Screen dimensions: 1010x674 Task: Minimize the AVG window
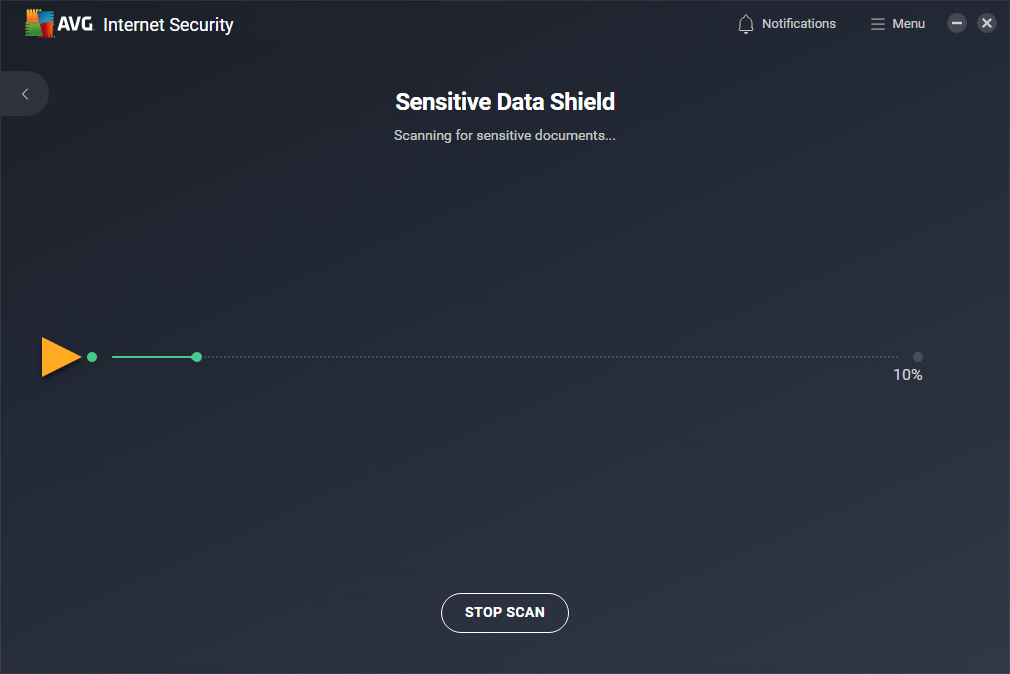(x=957, y=23)
